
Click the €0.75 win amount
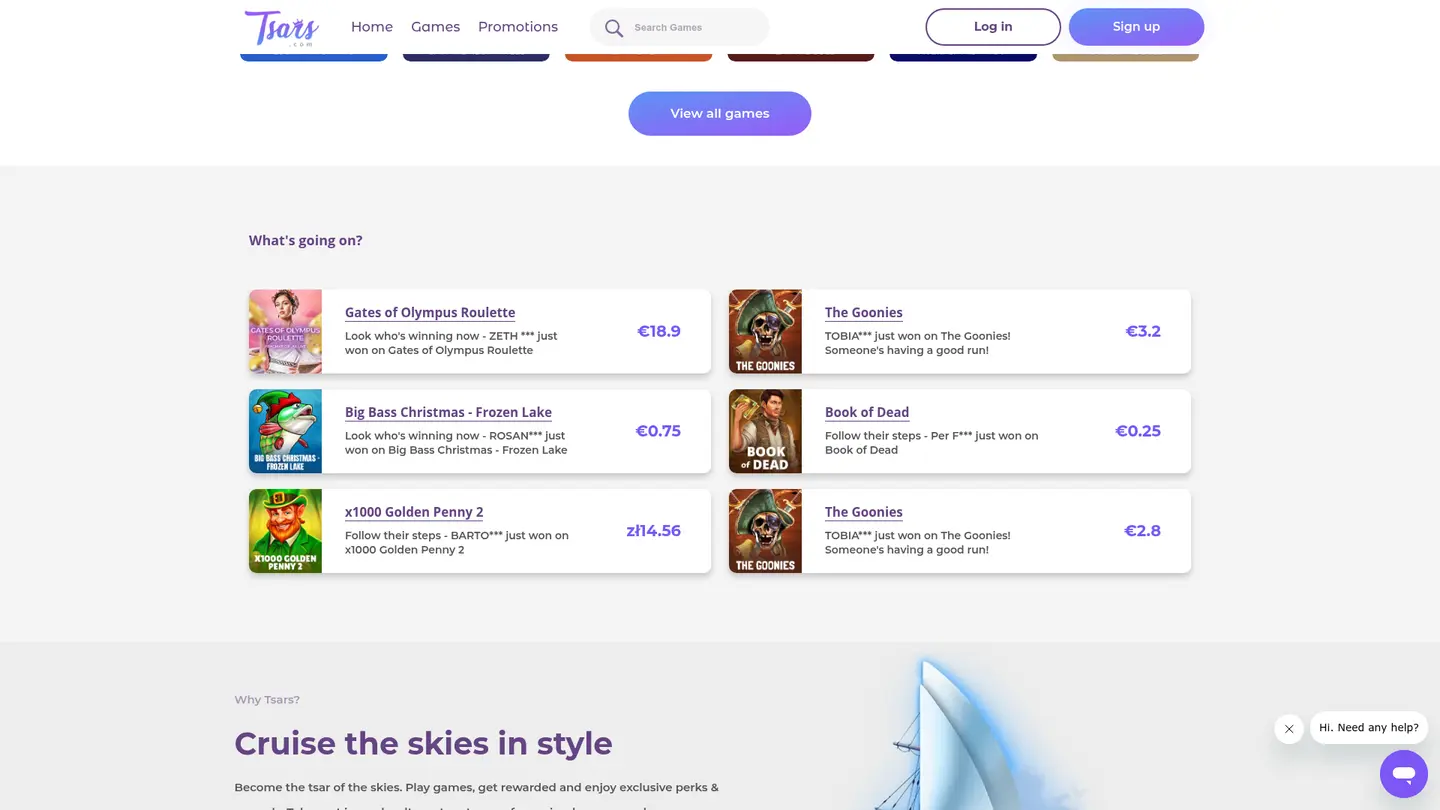pos(658,431)
